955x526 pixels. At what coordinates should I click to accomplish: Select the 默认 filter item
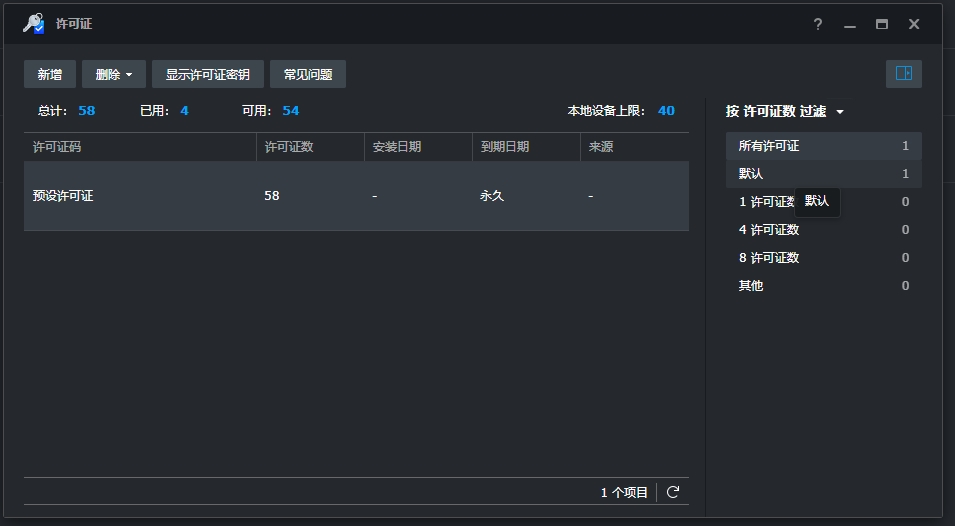click(751, 174)
